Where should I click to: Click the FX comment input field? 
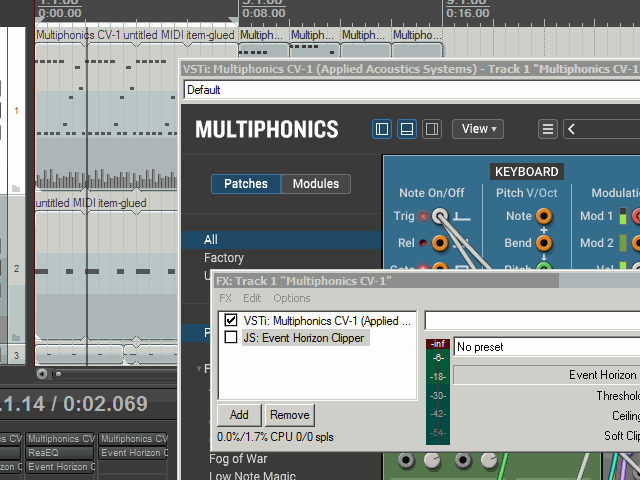(x=533, y=320)
